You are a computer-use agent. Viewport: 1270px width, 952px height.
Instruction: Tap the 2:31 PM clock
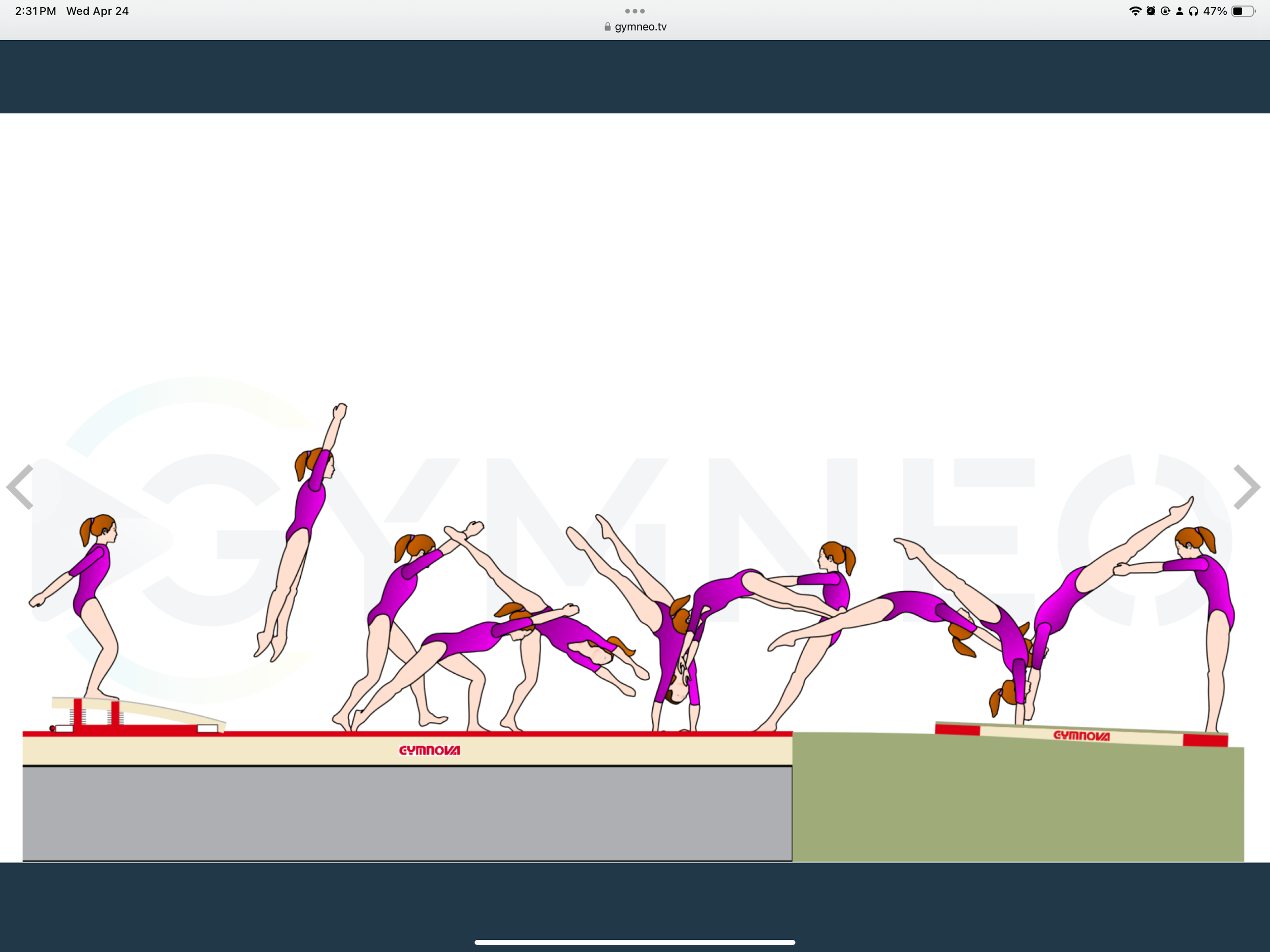[35, 11]
